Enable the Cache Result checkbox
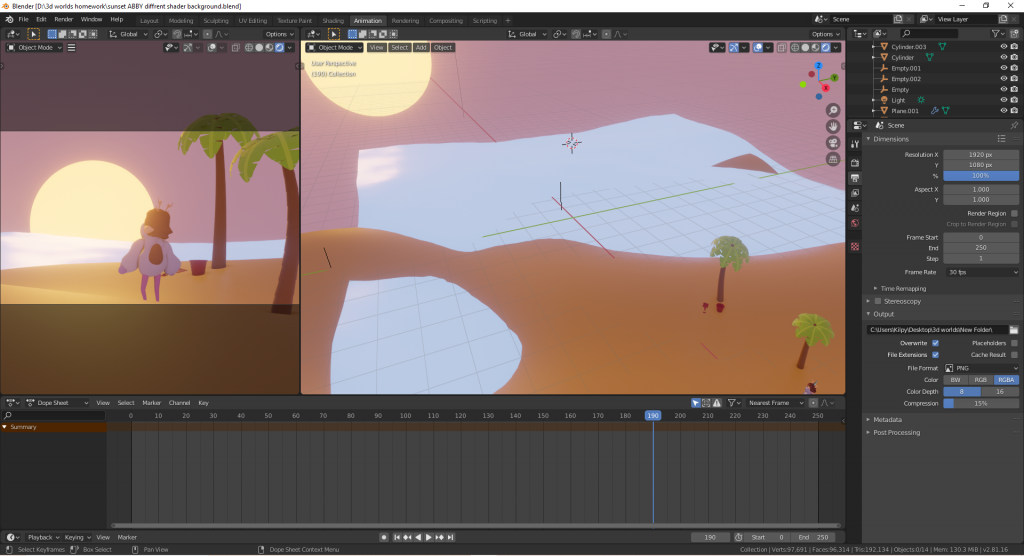The image size is (1024, 556). pos(1014,355)
